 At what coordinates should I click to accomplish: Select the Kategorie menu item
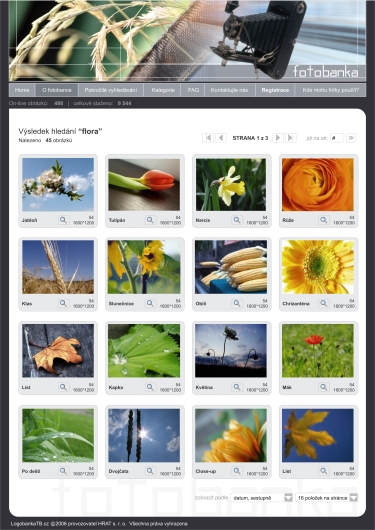click(x=163, y=90)
